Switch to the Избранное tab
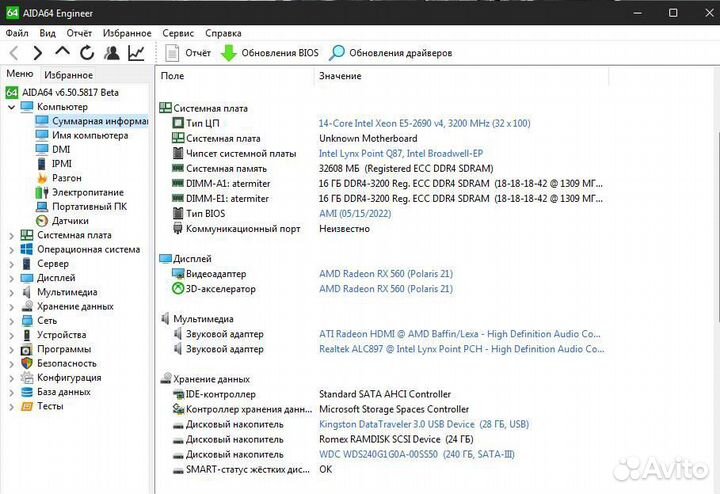This screenshot has height=494, width=720. click(x=68, y=75)
